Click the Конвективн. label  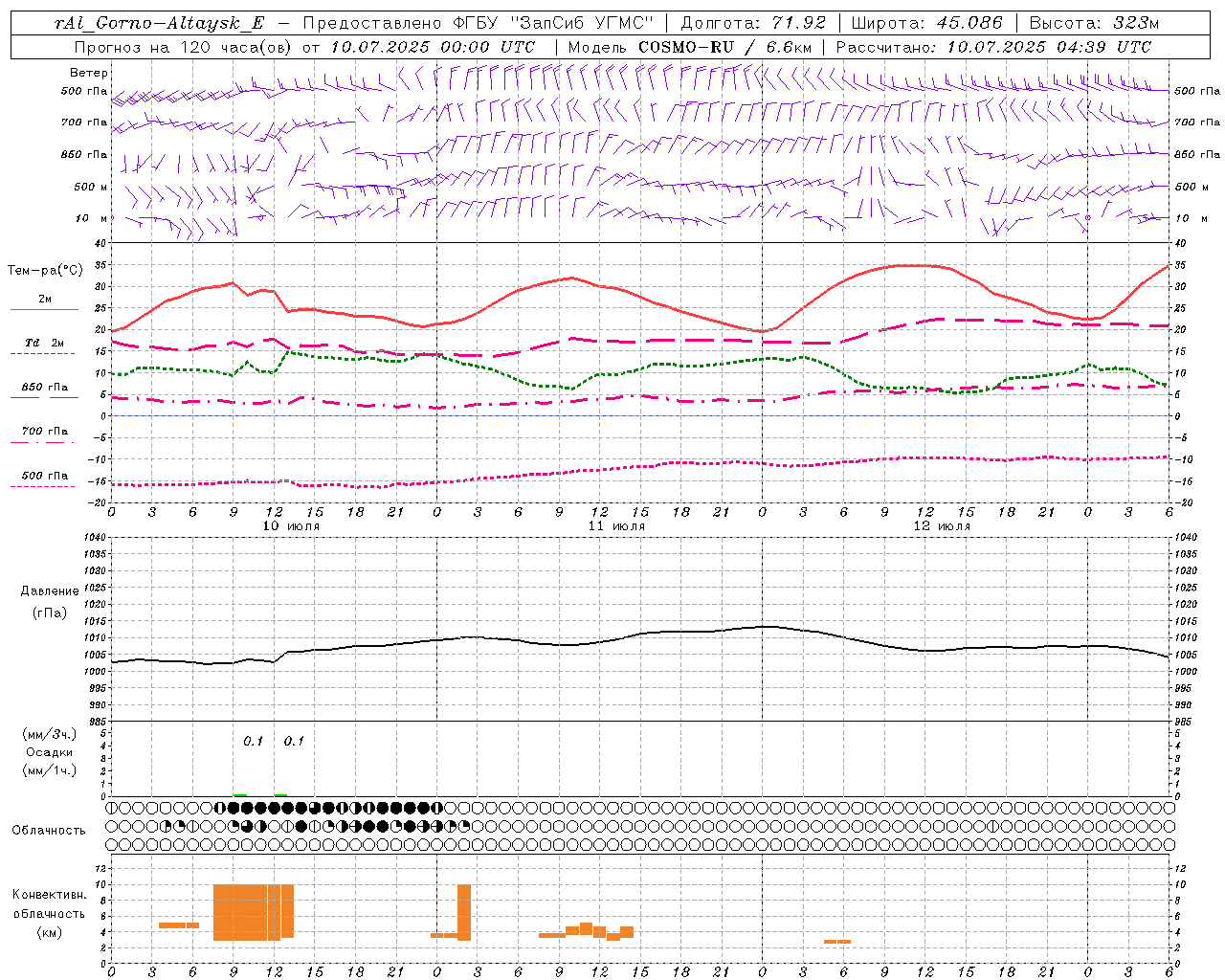point(50,895)
